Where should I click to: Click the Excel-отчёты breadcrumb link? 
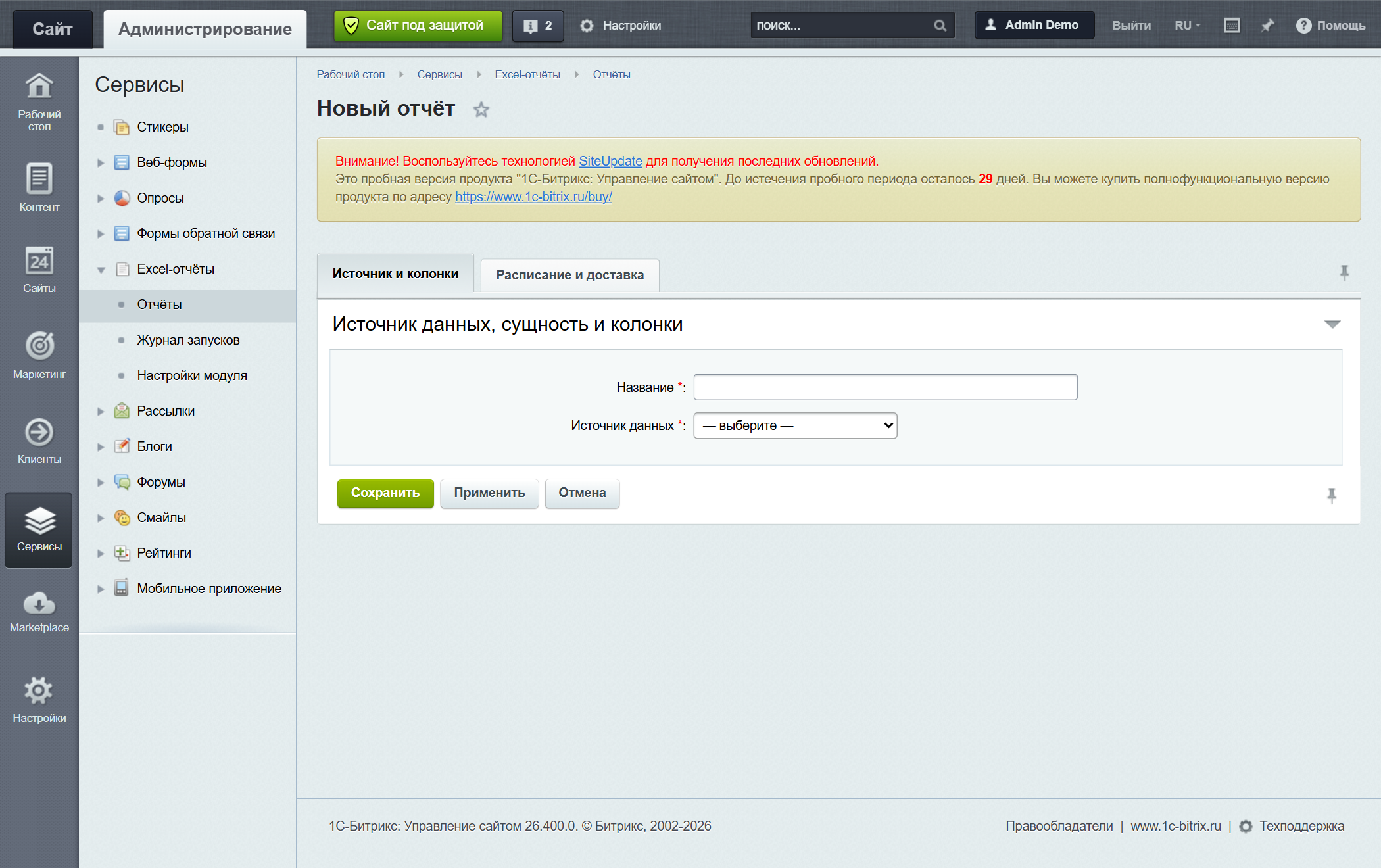pyautogui.click(x=527, y=74)
